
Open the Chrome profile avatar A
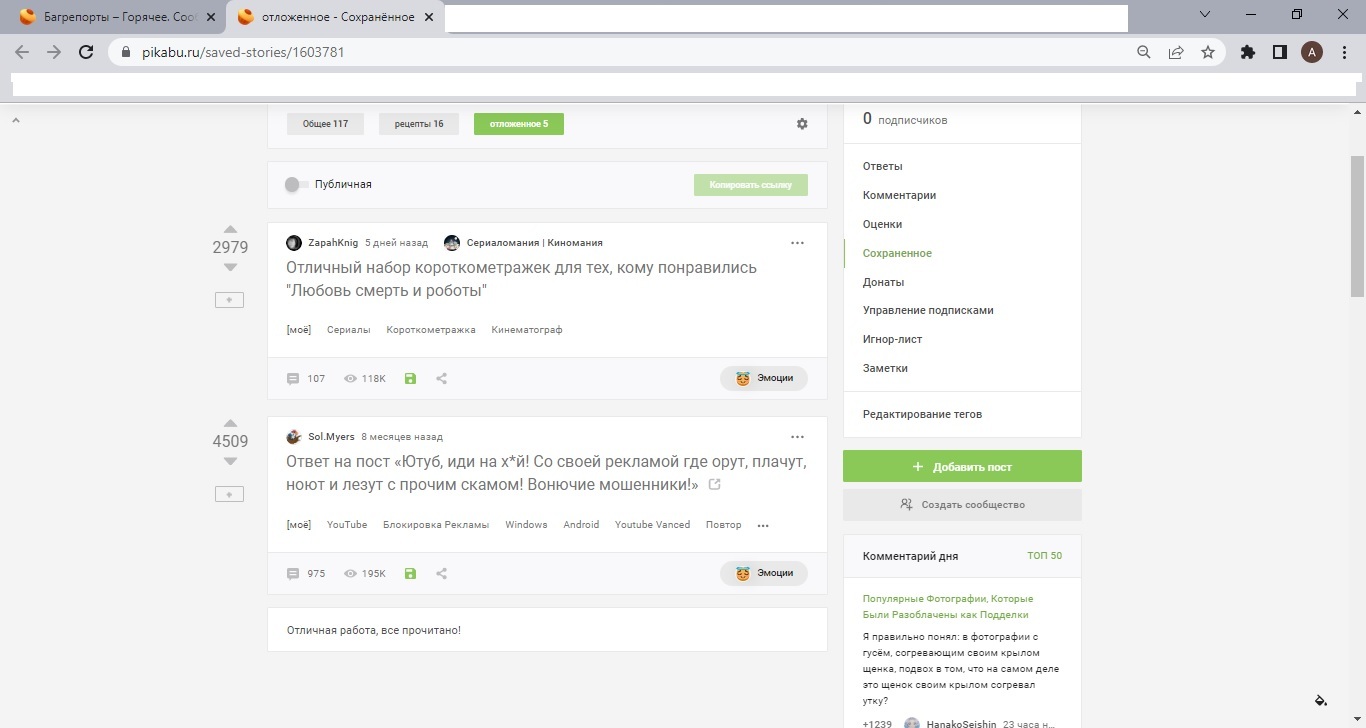tap(1312, 52)
